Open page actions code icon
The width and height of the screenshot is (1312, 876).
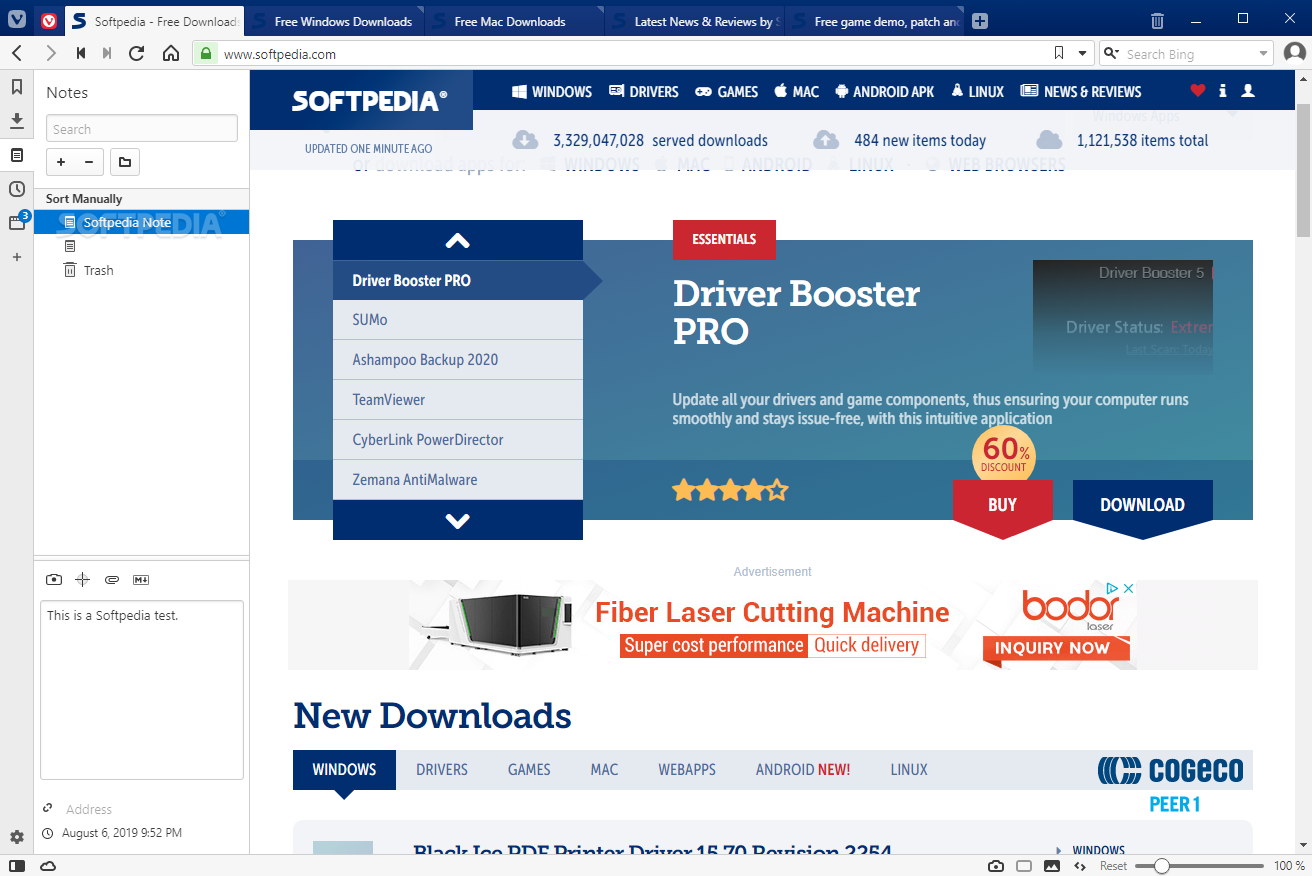[1080, 866]
